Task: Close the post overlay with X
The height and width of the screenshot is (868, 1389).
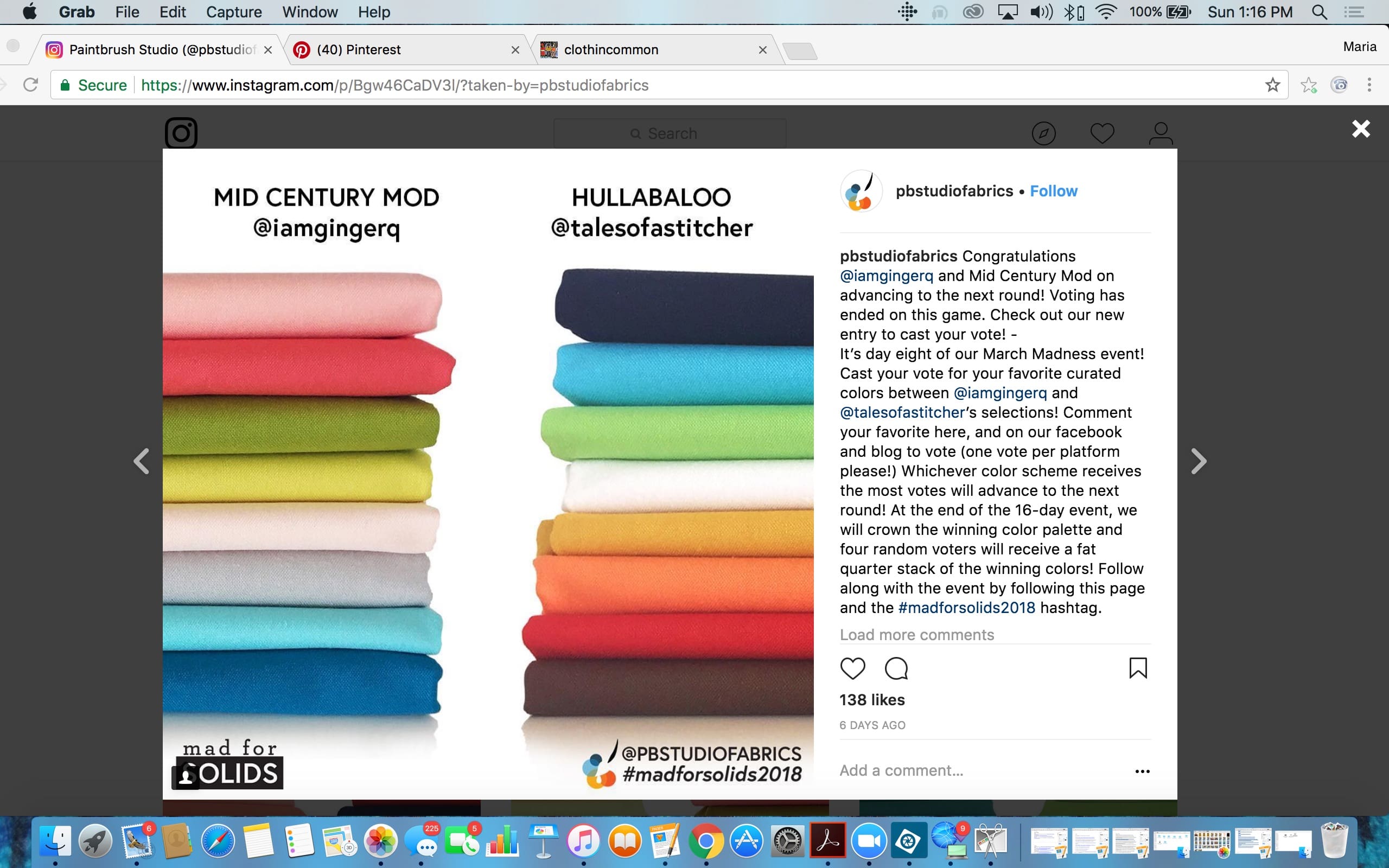Action: click(1360, 129)
